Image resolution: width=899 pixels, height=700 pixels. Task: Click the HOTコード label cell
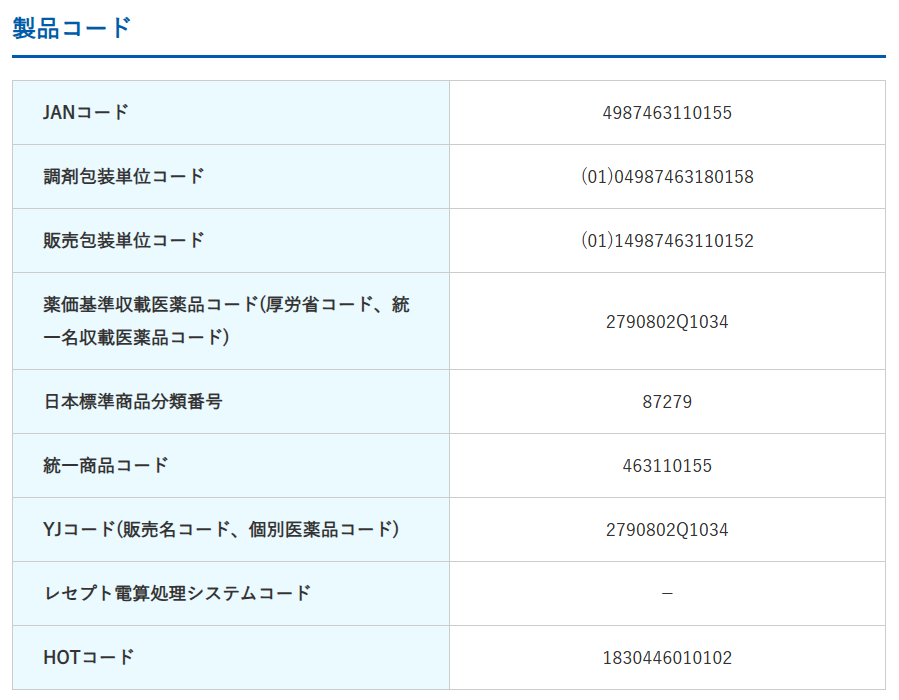click(88, 657)
